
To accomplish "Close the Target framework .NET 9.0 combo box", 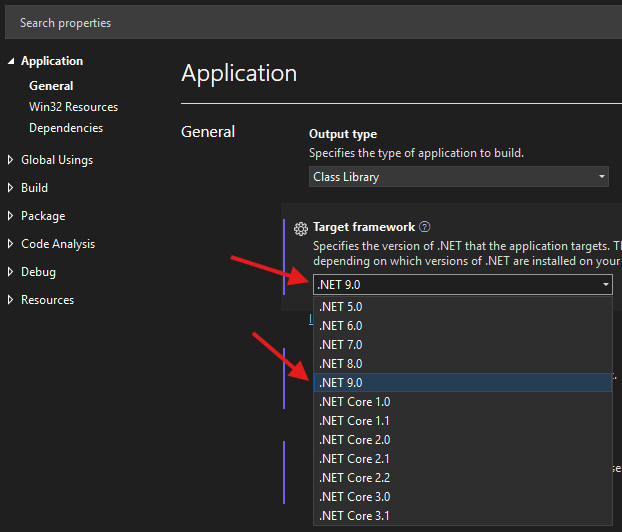I will click(463, 284).
